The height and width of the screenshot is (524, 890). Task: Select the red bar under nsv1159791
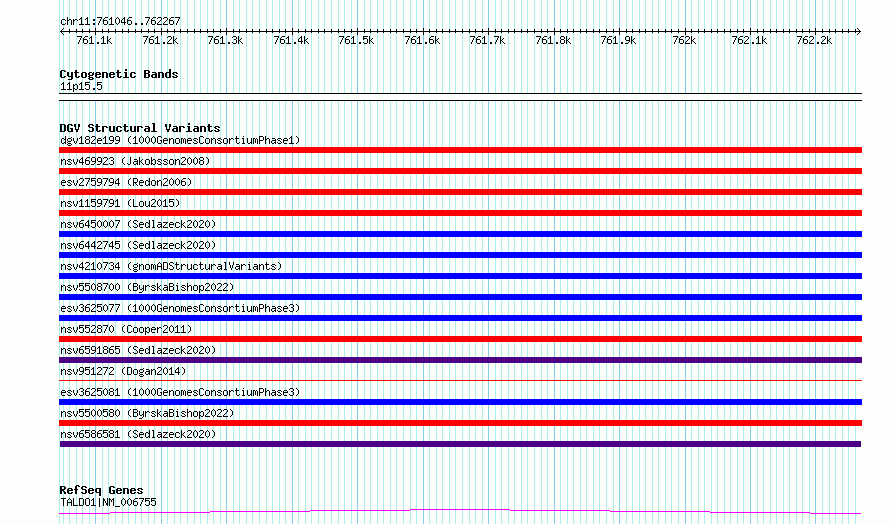pos(460,213)
